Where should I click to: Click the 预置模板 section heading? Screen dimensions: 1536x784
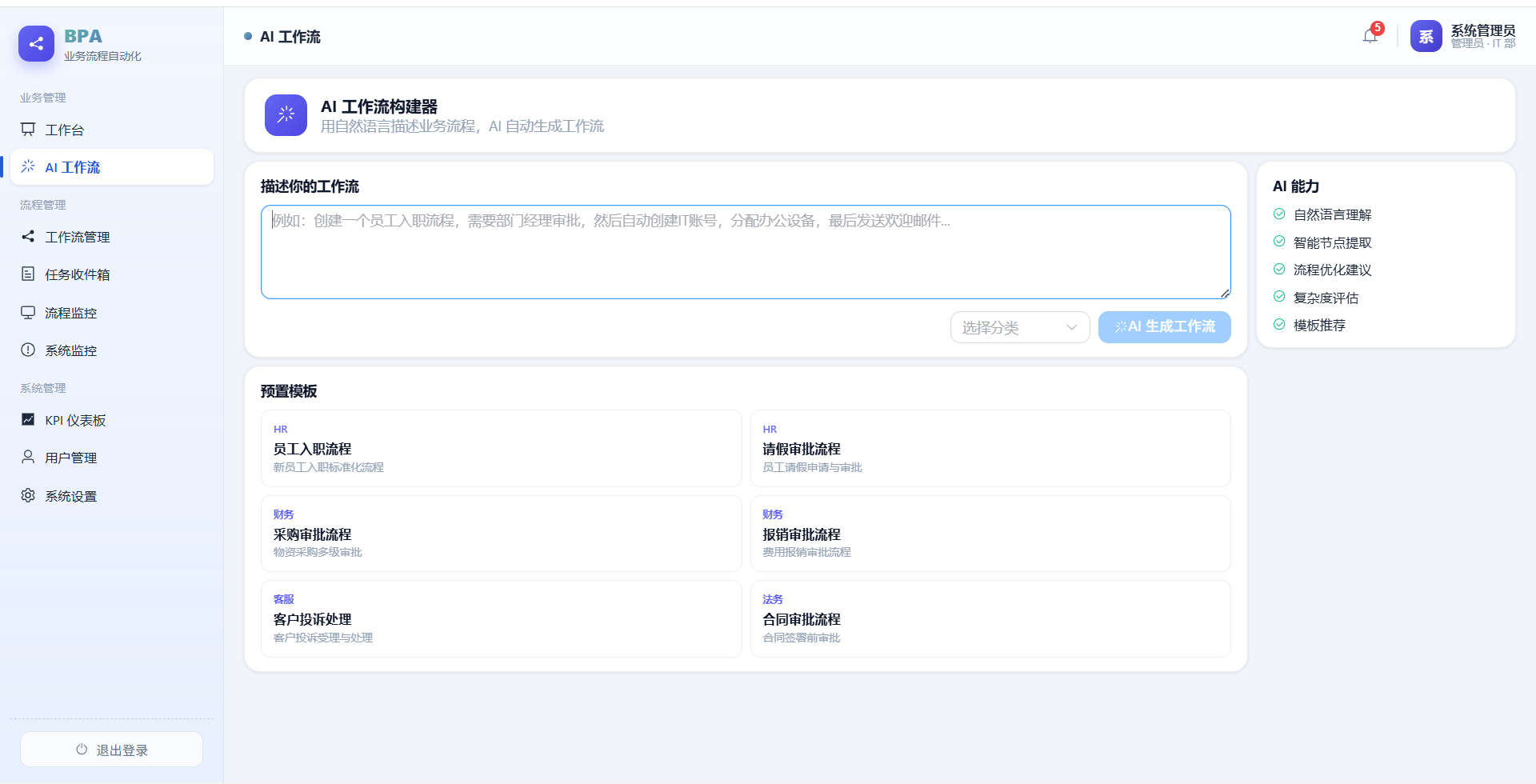coord(289,391)
